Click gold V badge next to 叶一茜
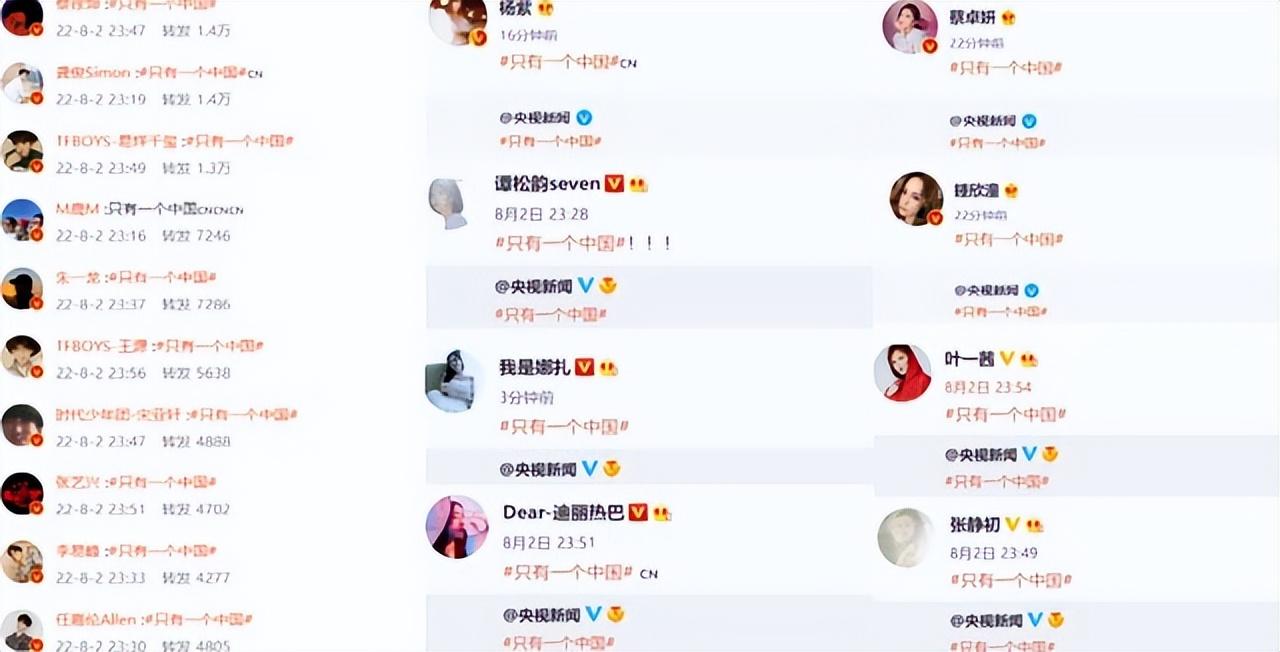This screenshot has height=652, width=1280. 1007,359
